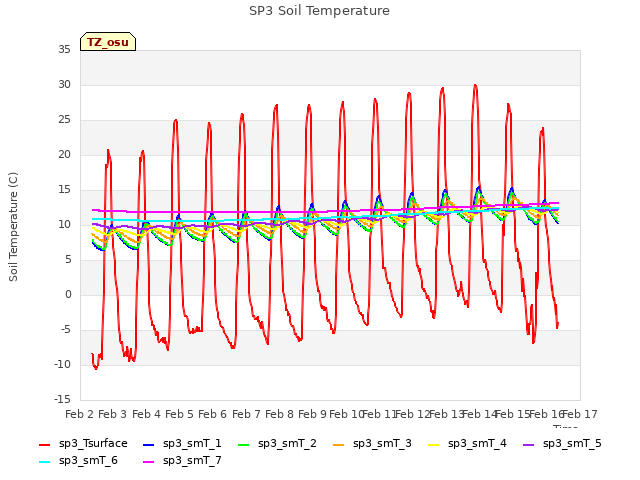Click the -10 y-axis tick label
The width and height of the screenshot is (640, 480).
coord(62,364)
